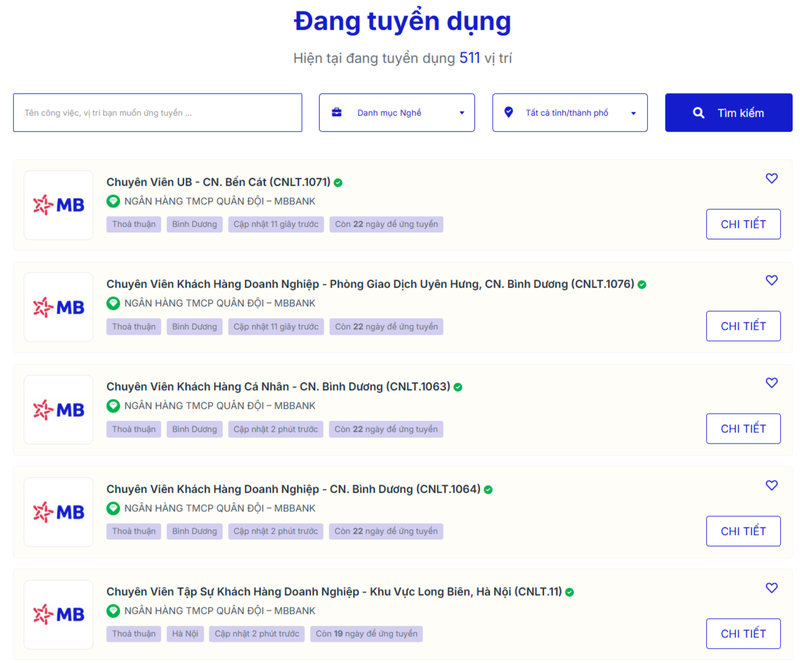Open CHI TIẾT for CNLT.1063 job

point(743,429)
